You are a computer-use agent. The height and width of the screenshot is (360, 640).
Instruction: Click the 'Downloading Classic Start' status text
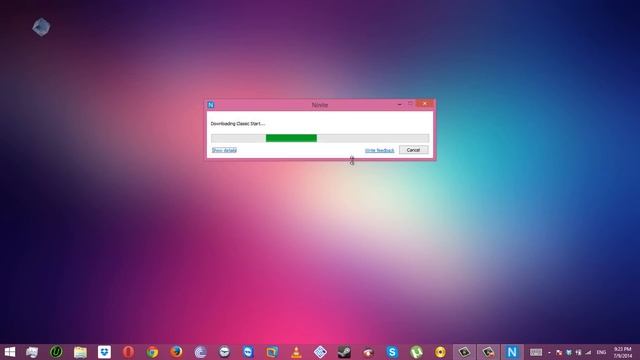point(238,124)
